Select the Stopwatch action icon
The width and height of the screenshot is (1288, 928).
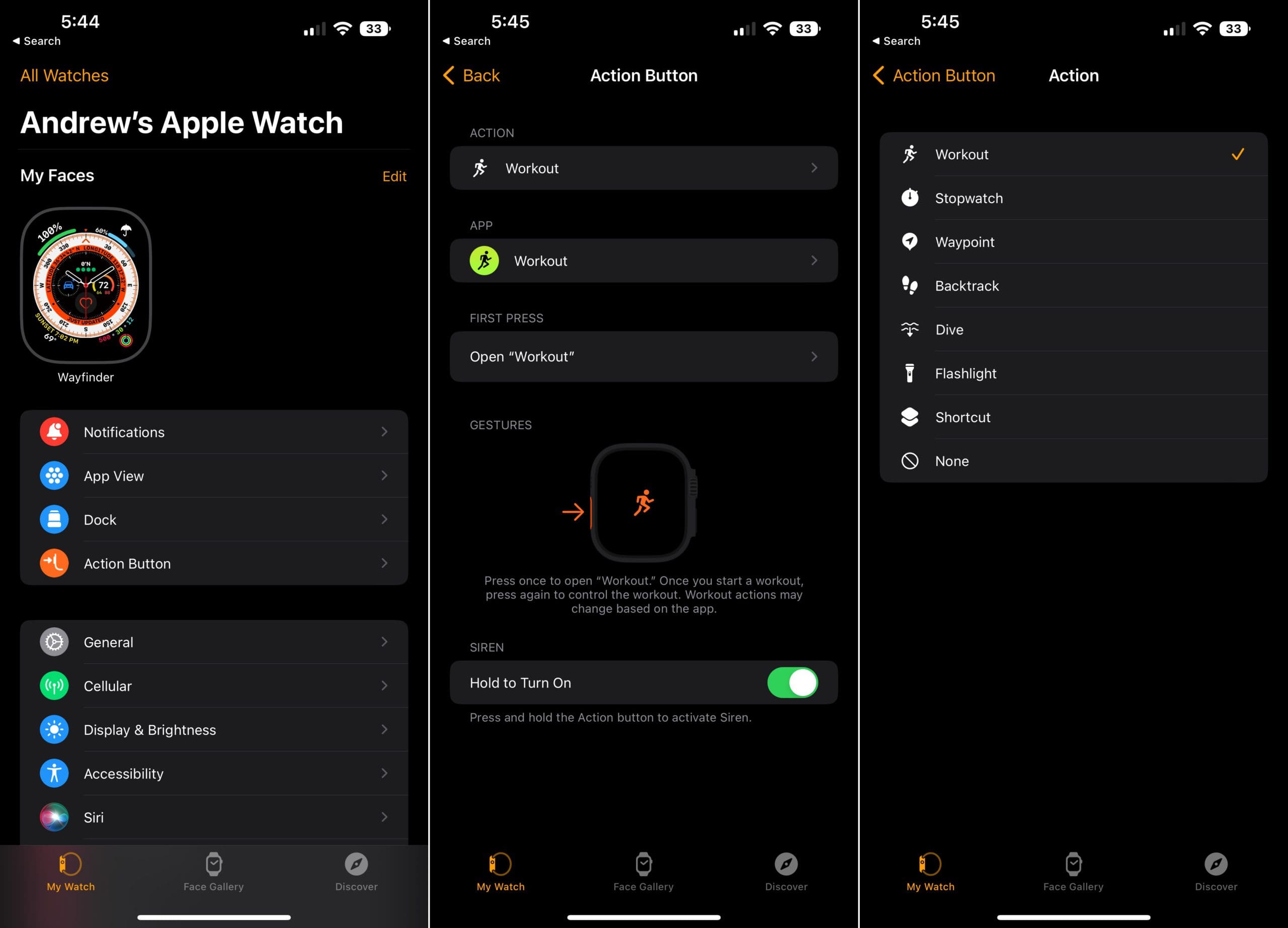[x=910, y=198]
